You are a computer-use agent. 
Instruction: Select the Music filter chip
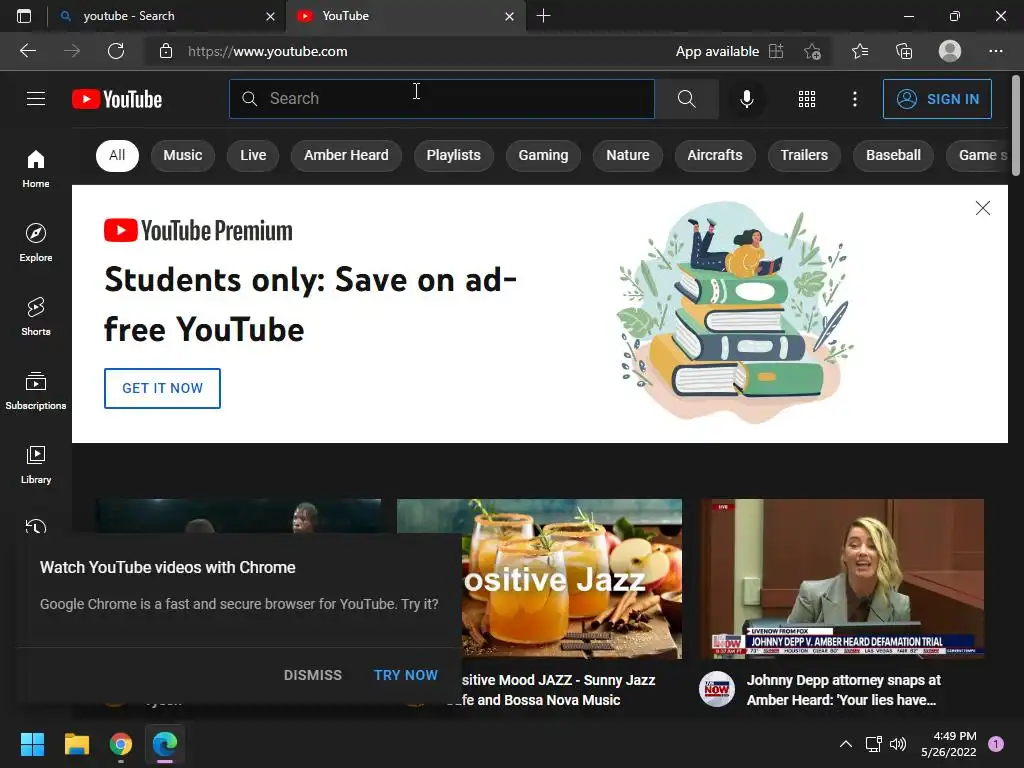click(183, 155)
